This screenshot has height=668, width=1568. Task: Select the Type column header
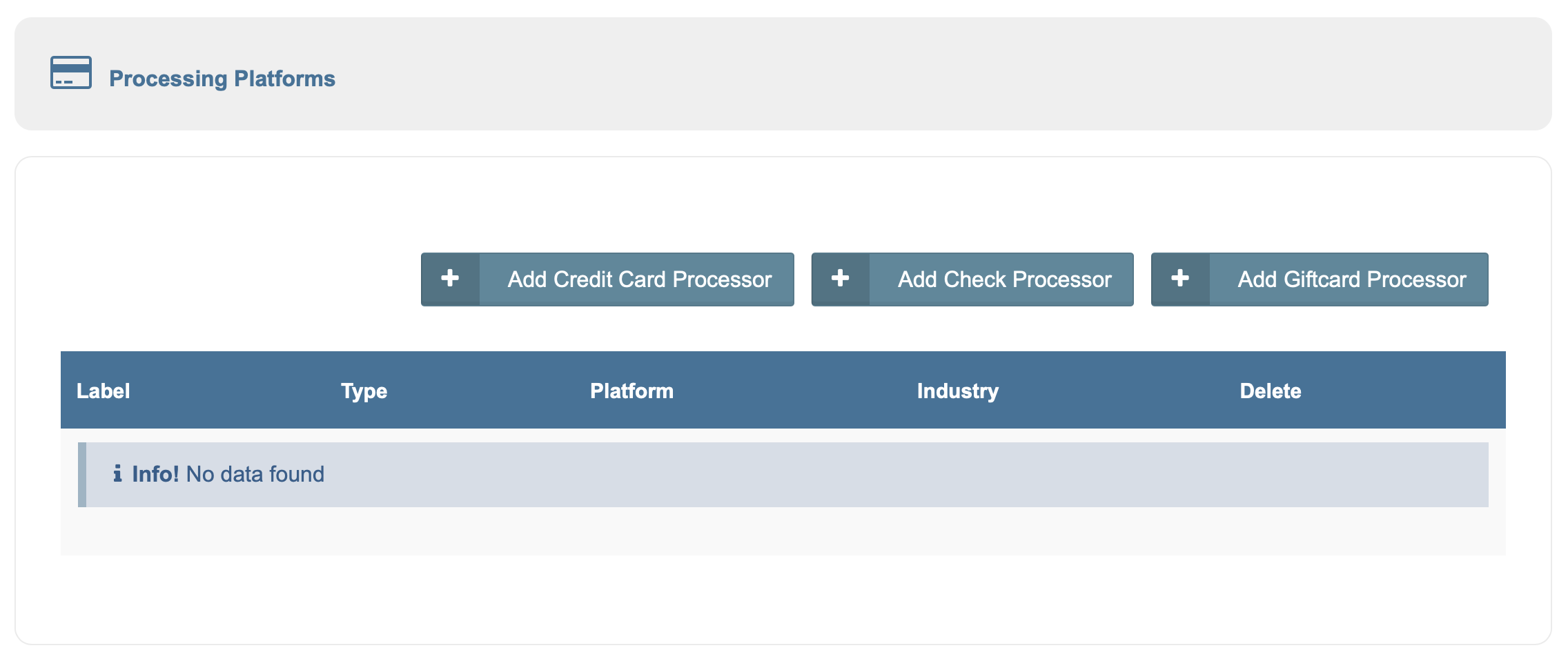[x=364, y=391]
